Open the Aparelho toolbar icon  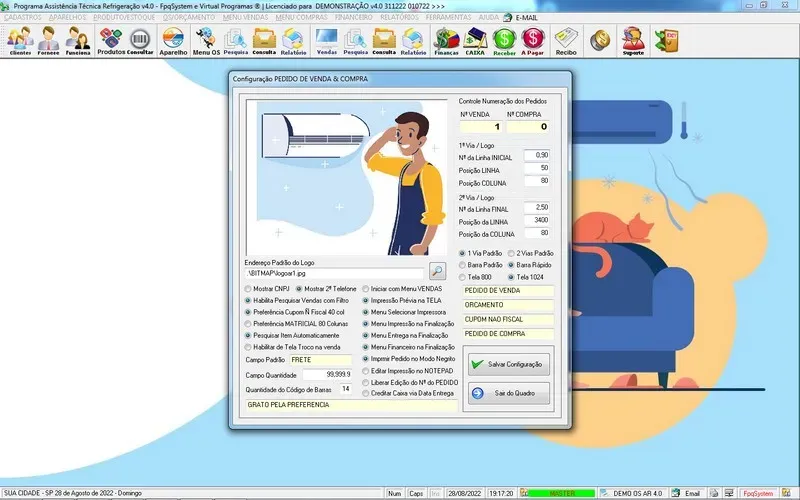(x=173, y=41)
